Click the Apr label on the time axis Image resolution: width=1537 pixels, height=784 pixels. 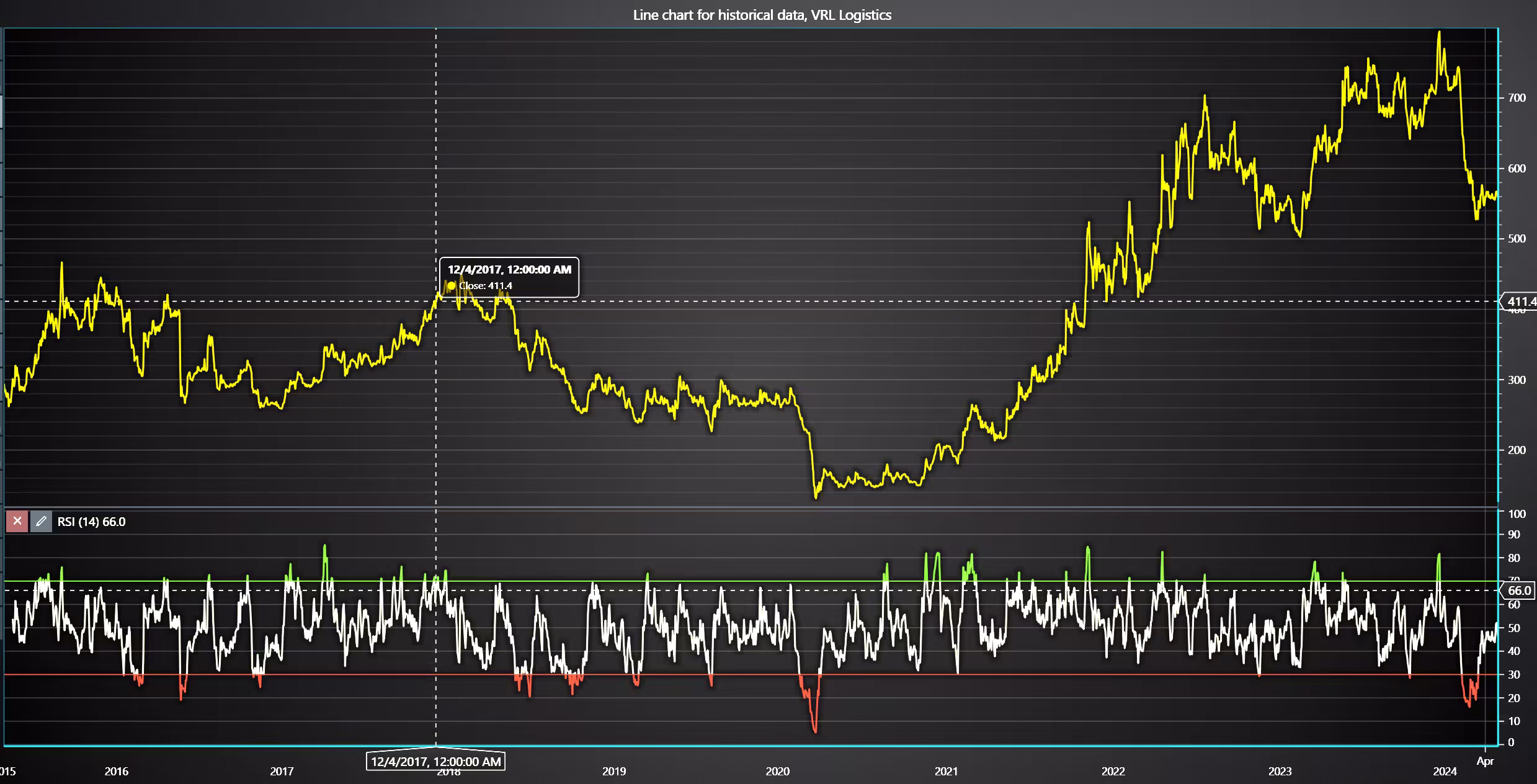(1485, 762)
